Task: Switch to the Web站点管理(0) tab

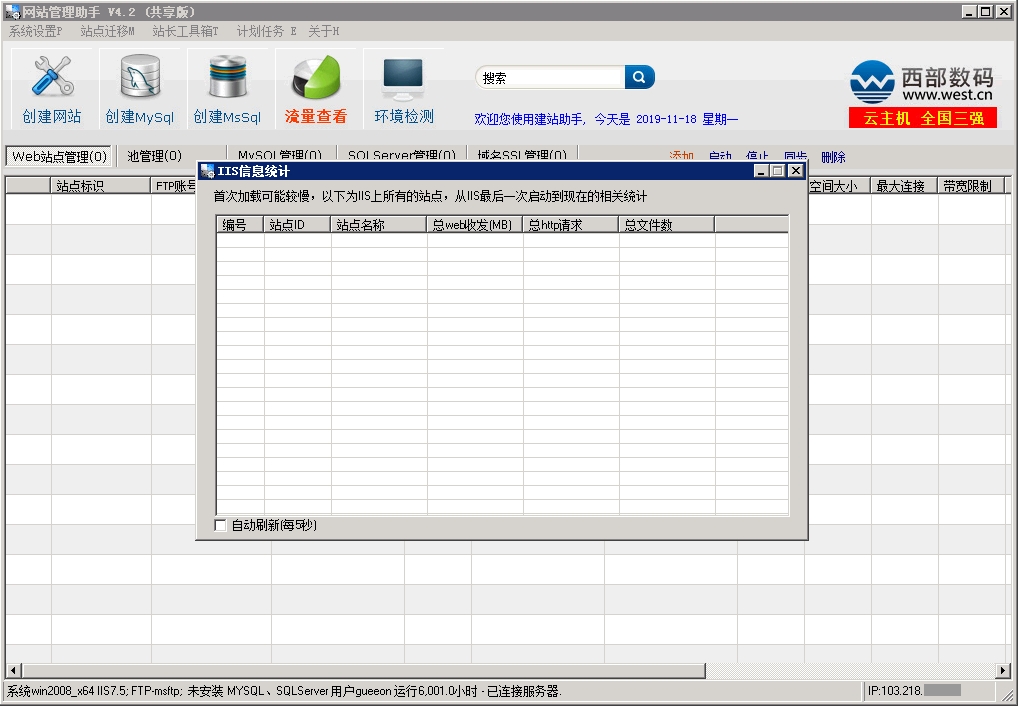Action: pos(59,156)
